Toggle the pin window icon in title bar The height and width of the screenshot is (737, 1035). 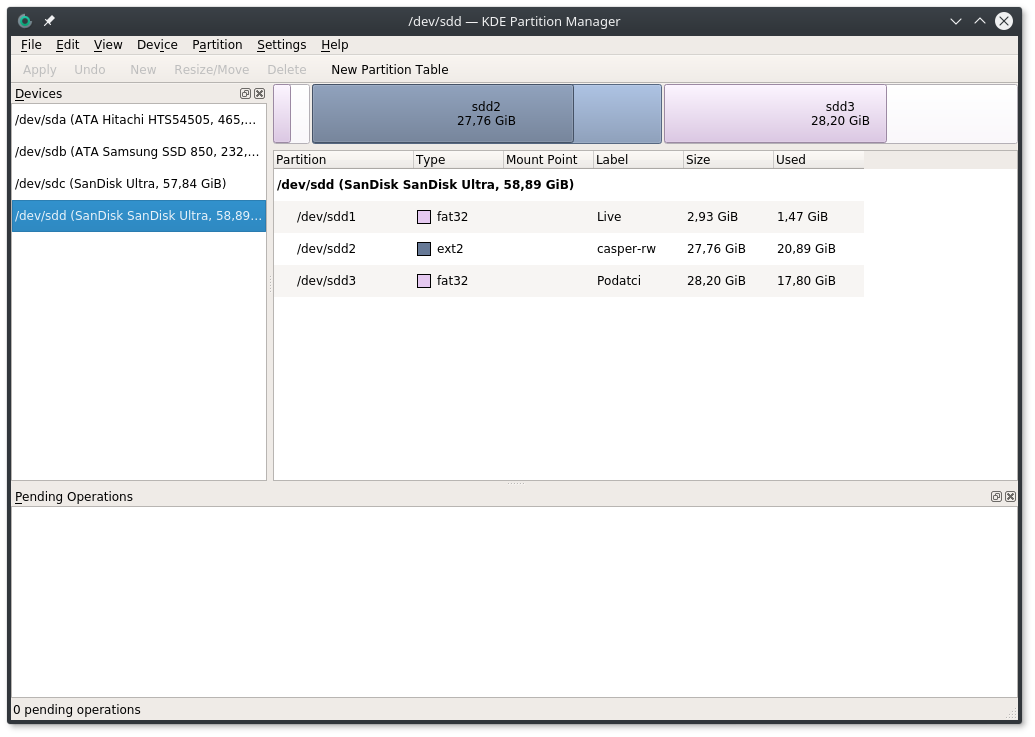49,21
